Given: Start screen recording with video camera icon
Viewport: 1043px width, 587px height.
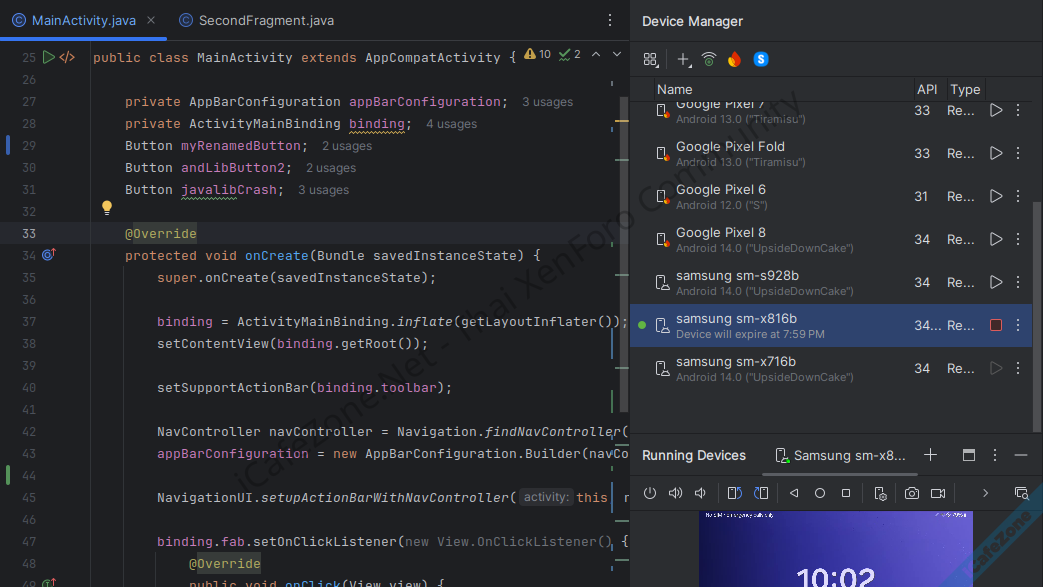Looking at the screenshot, I should (938, 493).
